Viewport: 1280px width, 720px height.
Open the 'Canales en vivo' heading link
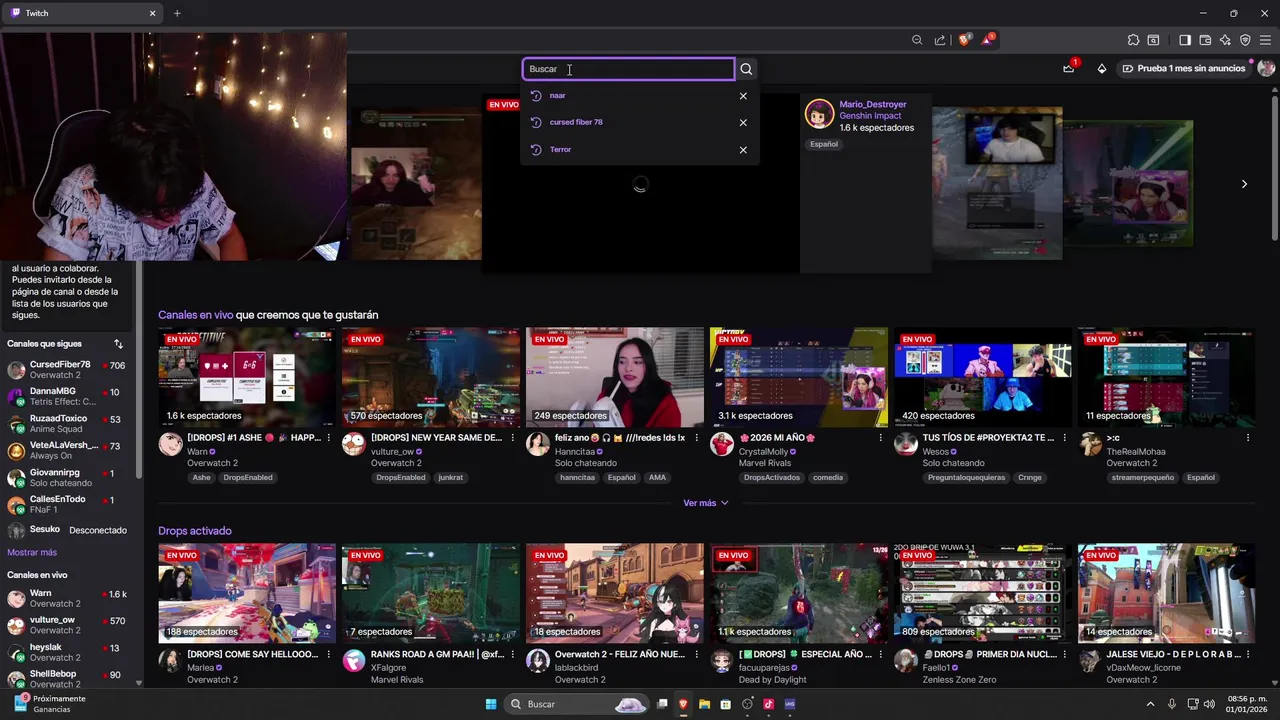coord(195,315)
